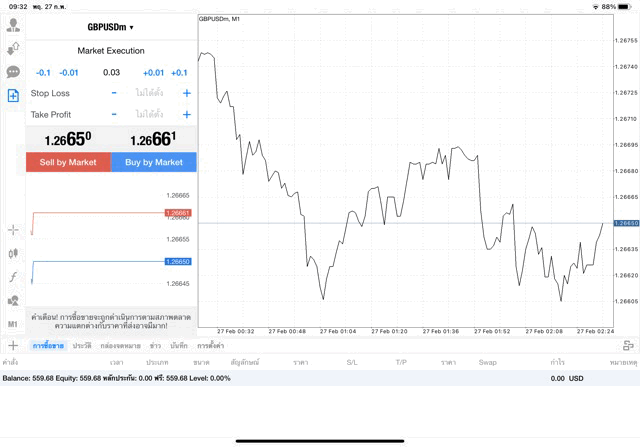
Task: Open the objects shapes icon
Action: [13, 300]
